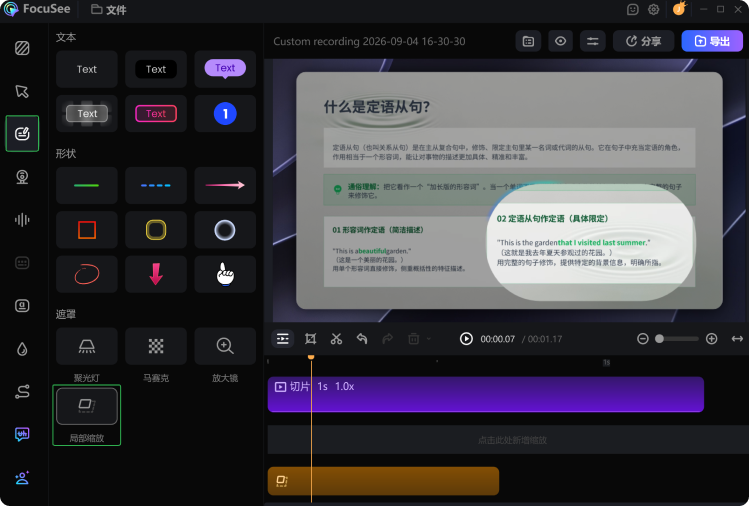
Task: Open the adjustment sliders settings button
Action: (x=592, y=42)
